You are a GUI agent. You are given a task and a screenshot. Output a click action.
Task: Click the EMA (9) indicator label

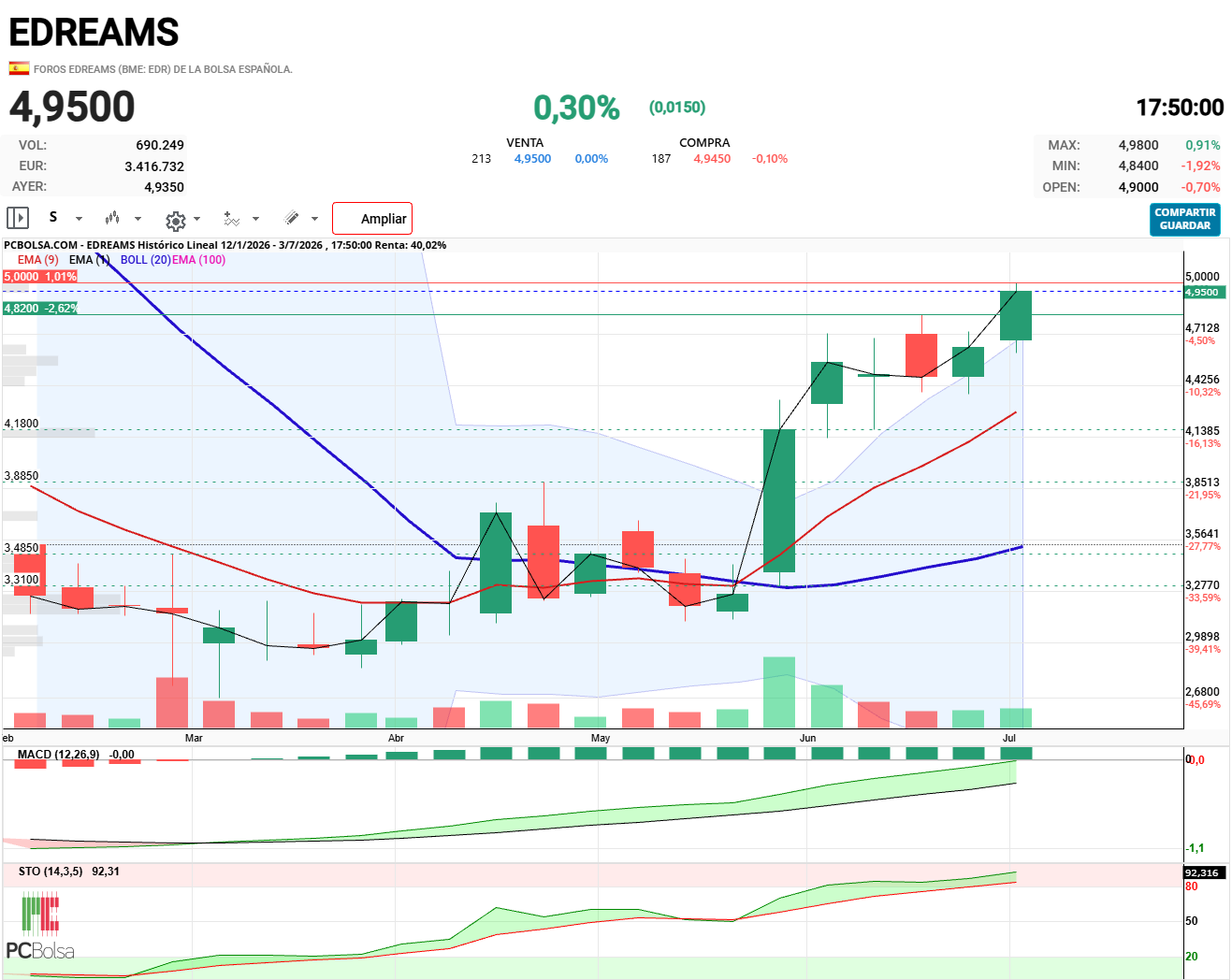pyautogui.click(x=37, y=260)
